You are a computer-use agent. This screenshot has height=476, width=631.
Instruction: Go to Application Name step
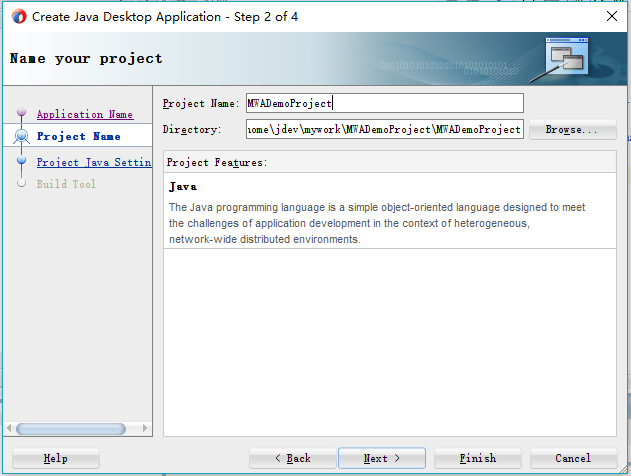coord(85,114)
